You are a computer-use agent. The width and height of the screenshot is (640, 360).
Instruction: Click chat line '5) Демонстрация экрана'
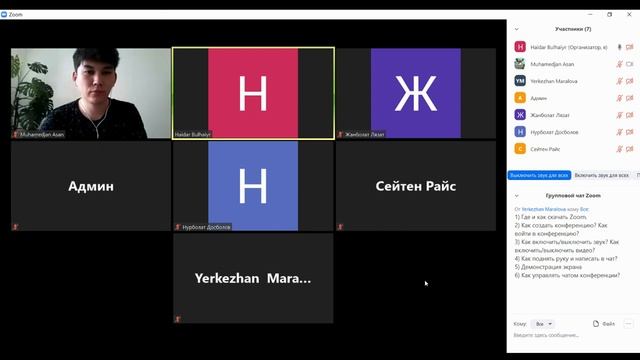click(548, 267)
